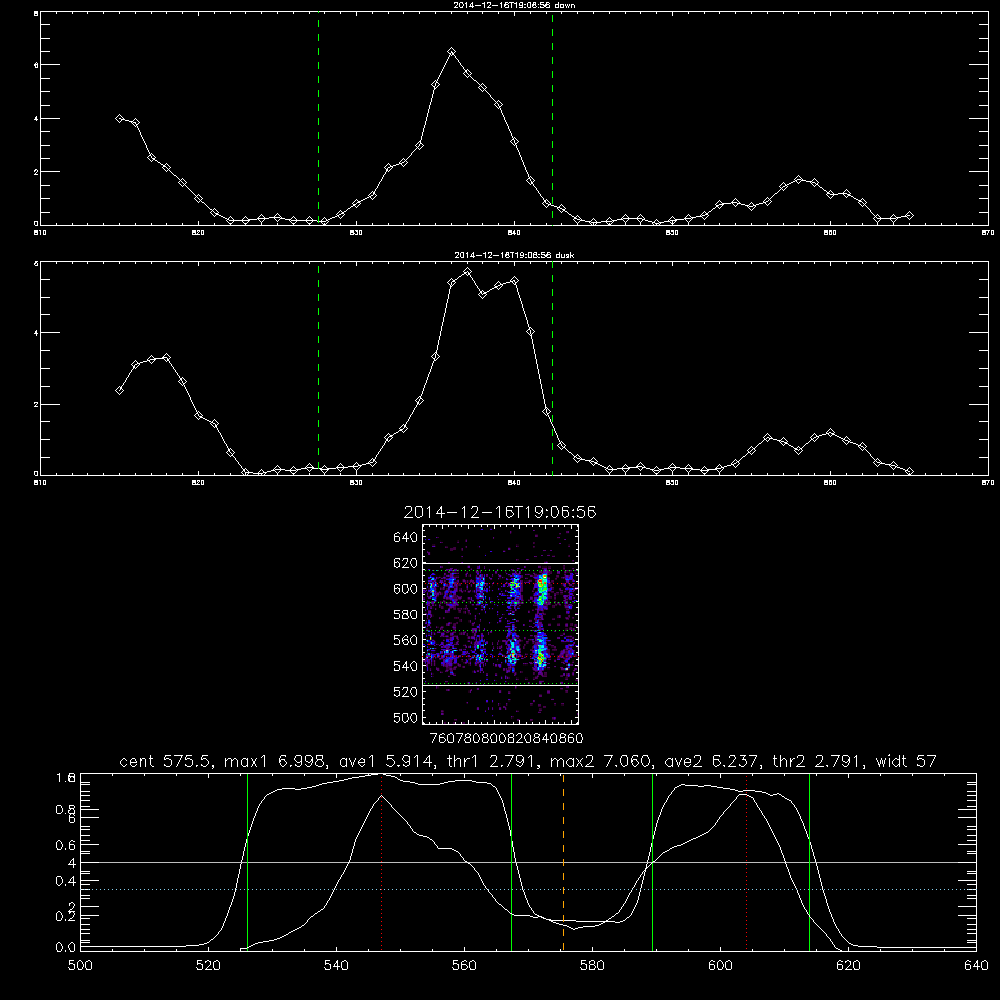Screen dimensions: 1000x1000
Task: Click the 'ave2 6.237' value
Action: tap(712, 761)
